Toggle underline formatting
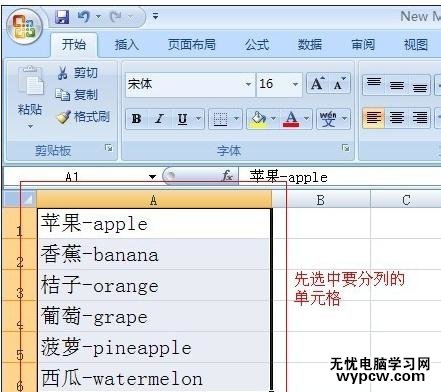Screen dimensions: 441x392 coord(182,119)
